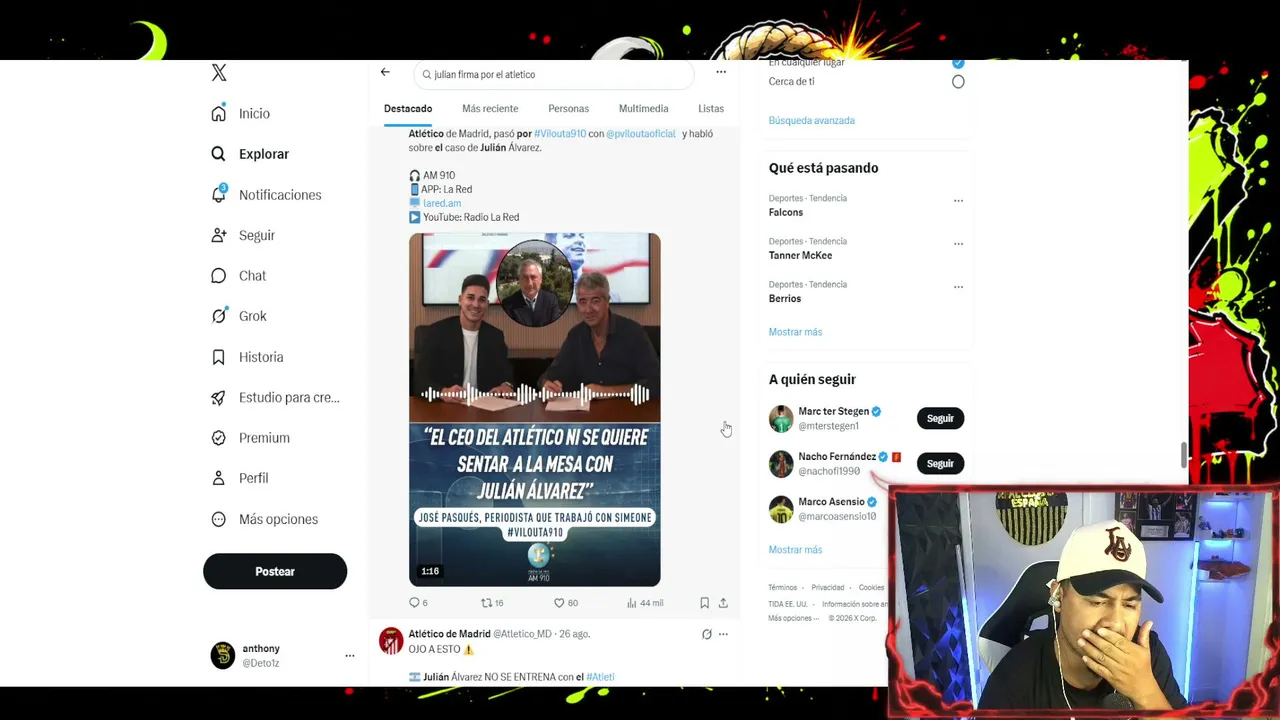Screen dimensions: 1280x720
Task: Open Términos footer link
Action: pyautogui.click(x=783, y=588)
